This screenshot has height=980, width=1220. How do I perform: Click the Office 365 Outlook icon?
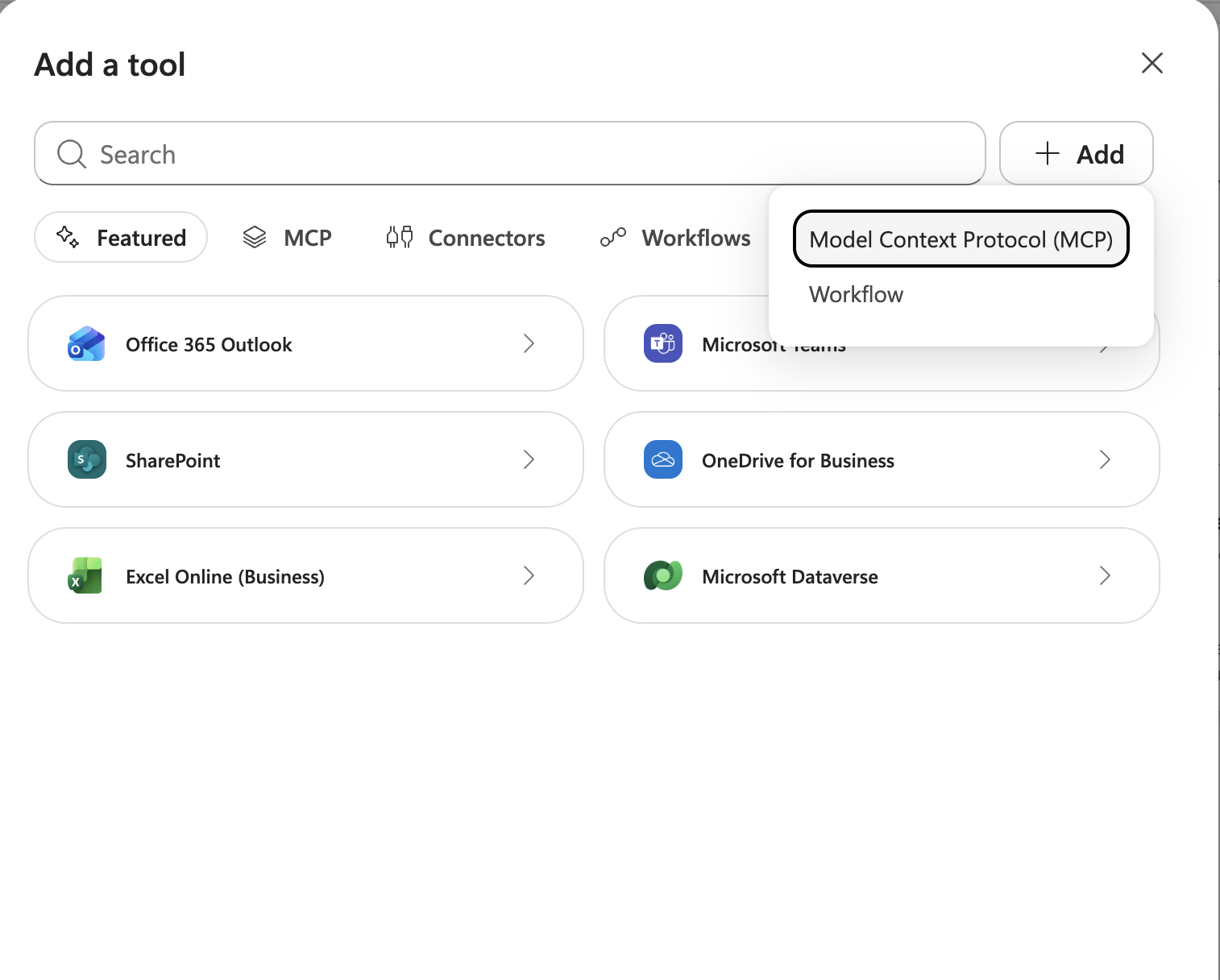(x=86, y=344)
